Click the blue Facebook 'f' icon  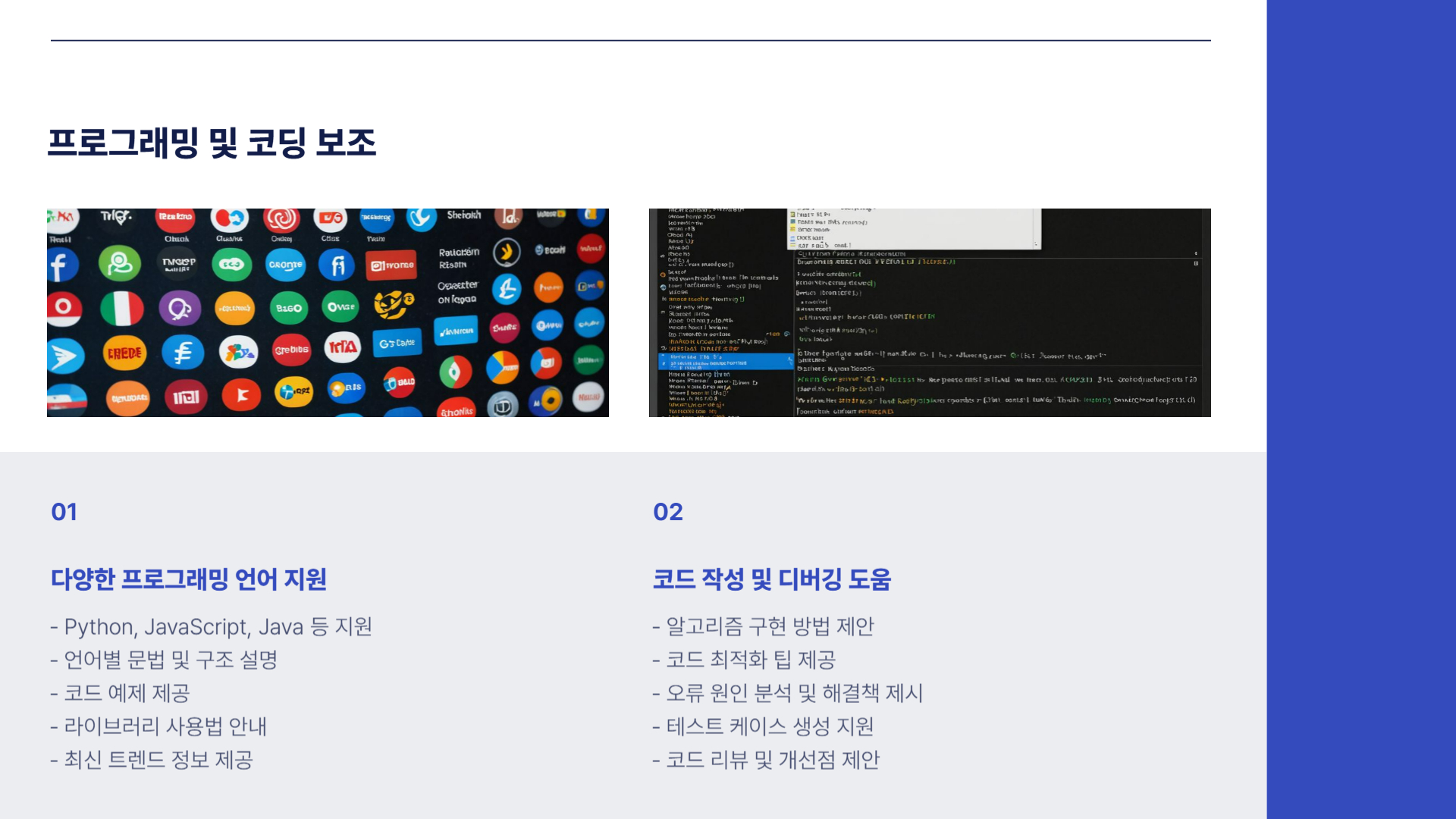pos(62,265)
